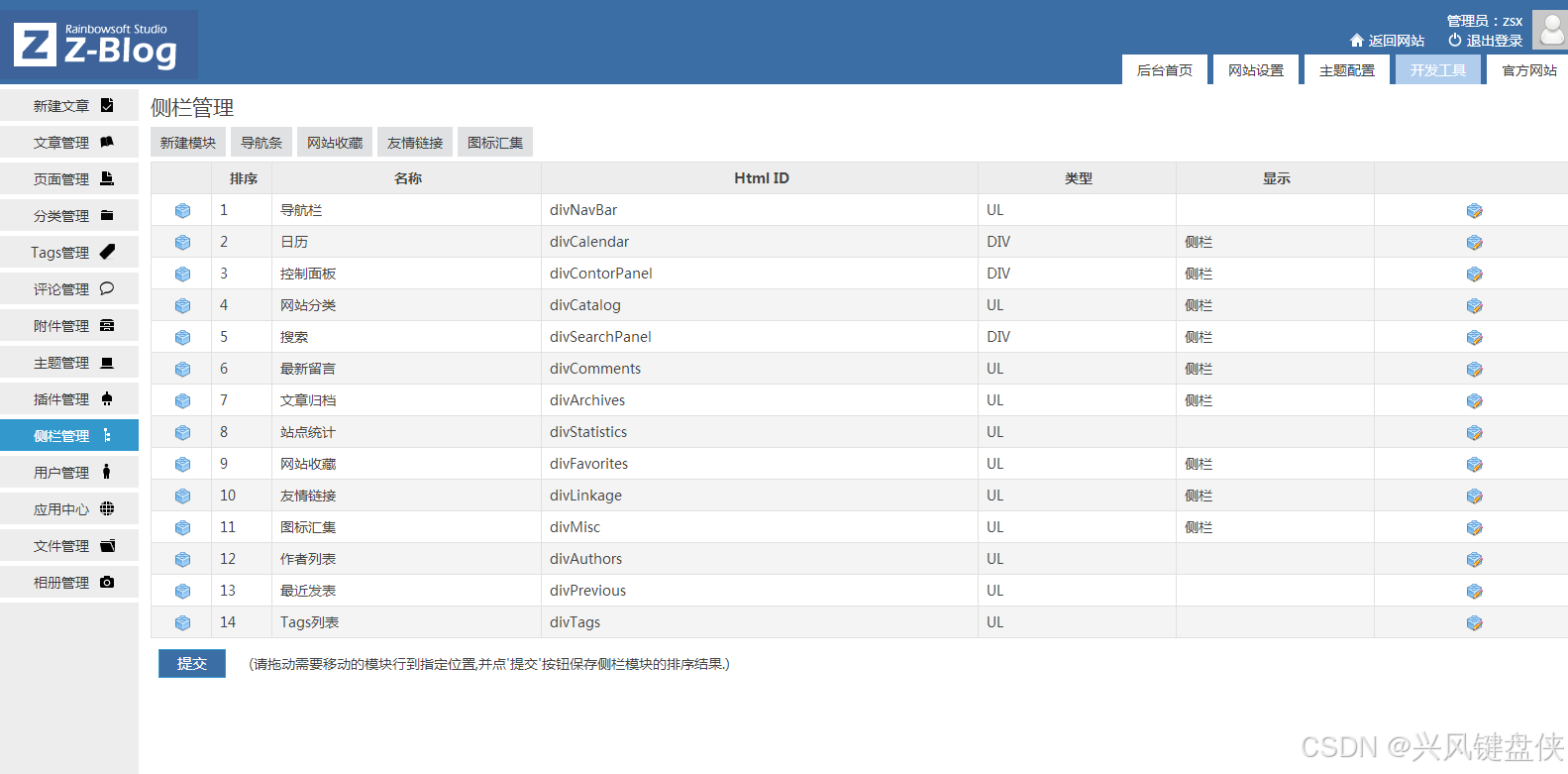
Task: Click the 退出登录 link
Action: [x=1485, y=41]
